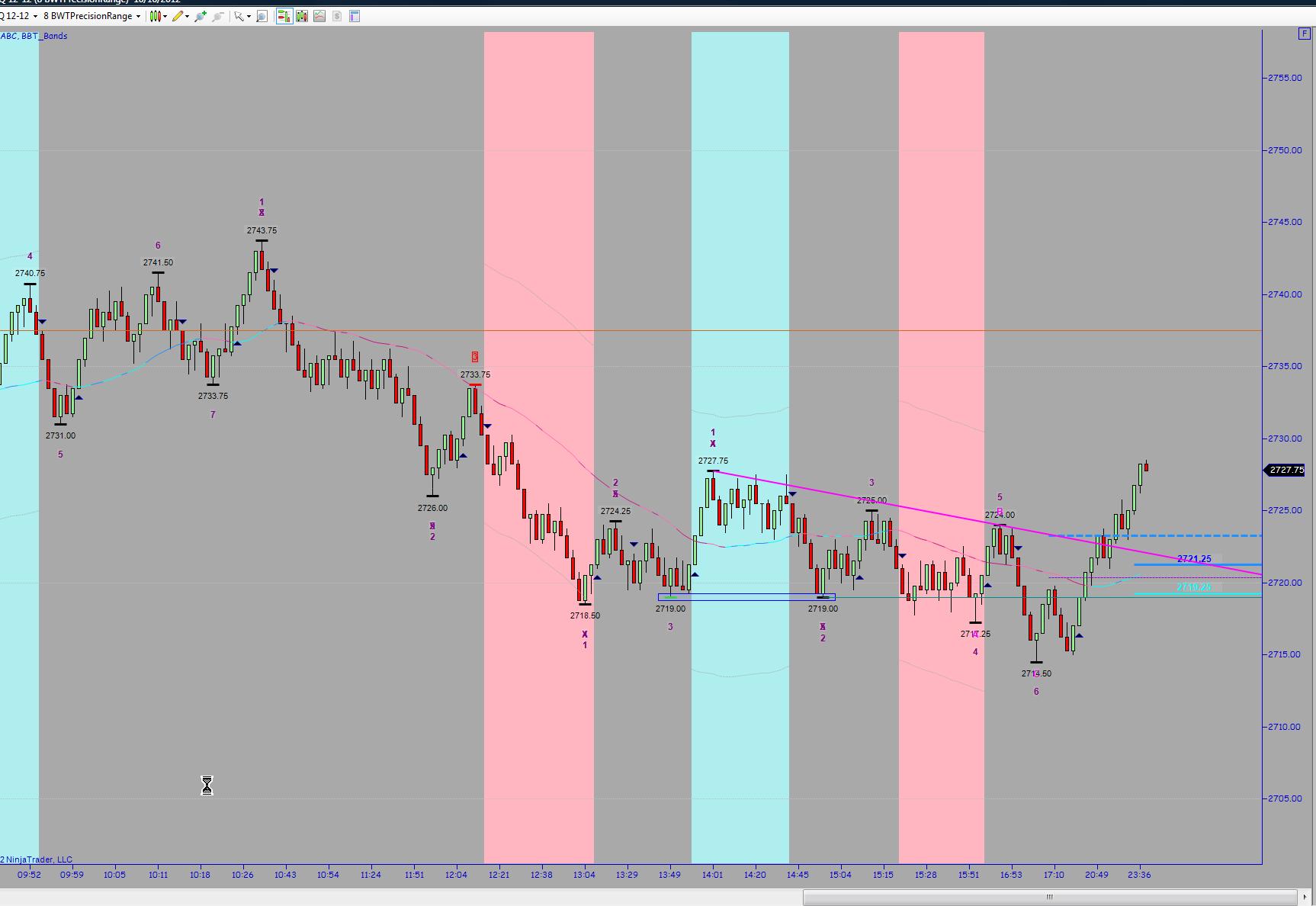Select the pointer cursor tool
Screen dimensions: 1316x906
coord(239,16)
